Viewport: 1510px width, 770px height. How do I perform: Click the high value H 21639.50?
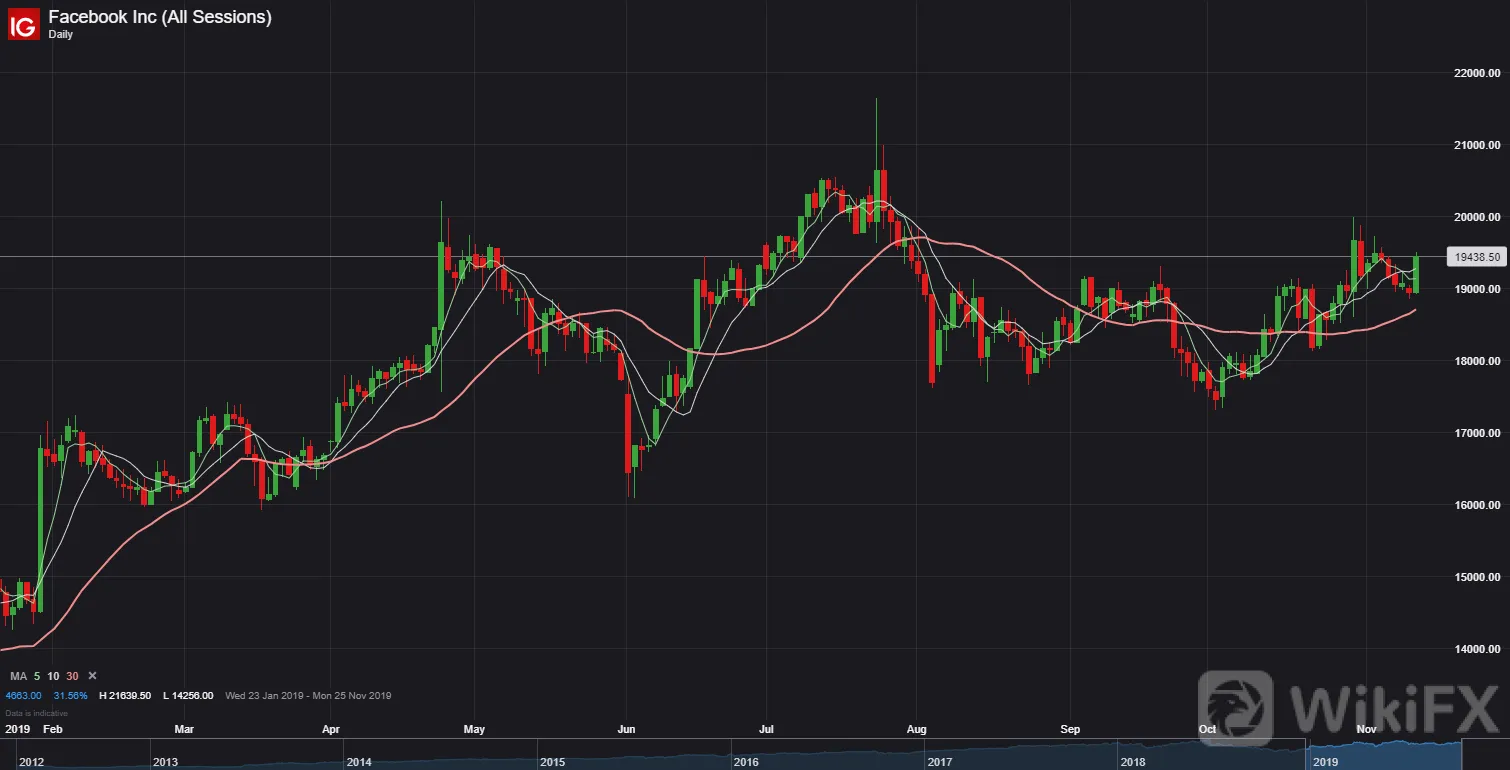pyautogui.click(x=123, y=695)
